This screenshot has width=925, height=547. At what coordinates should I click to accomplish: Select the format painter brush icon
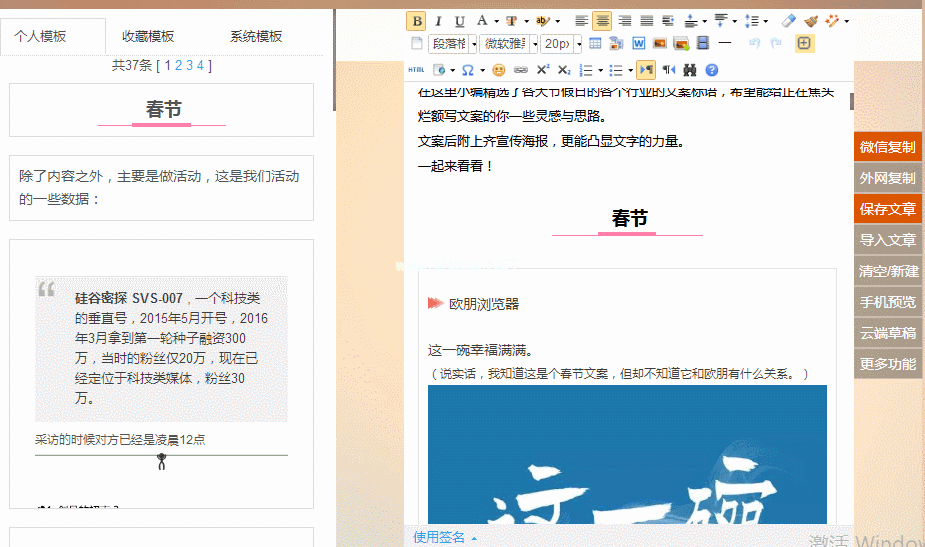810,21
